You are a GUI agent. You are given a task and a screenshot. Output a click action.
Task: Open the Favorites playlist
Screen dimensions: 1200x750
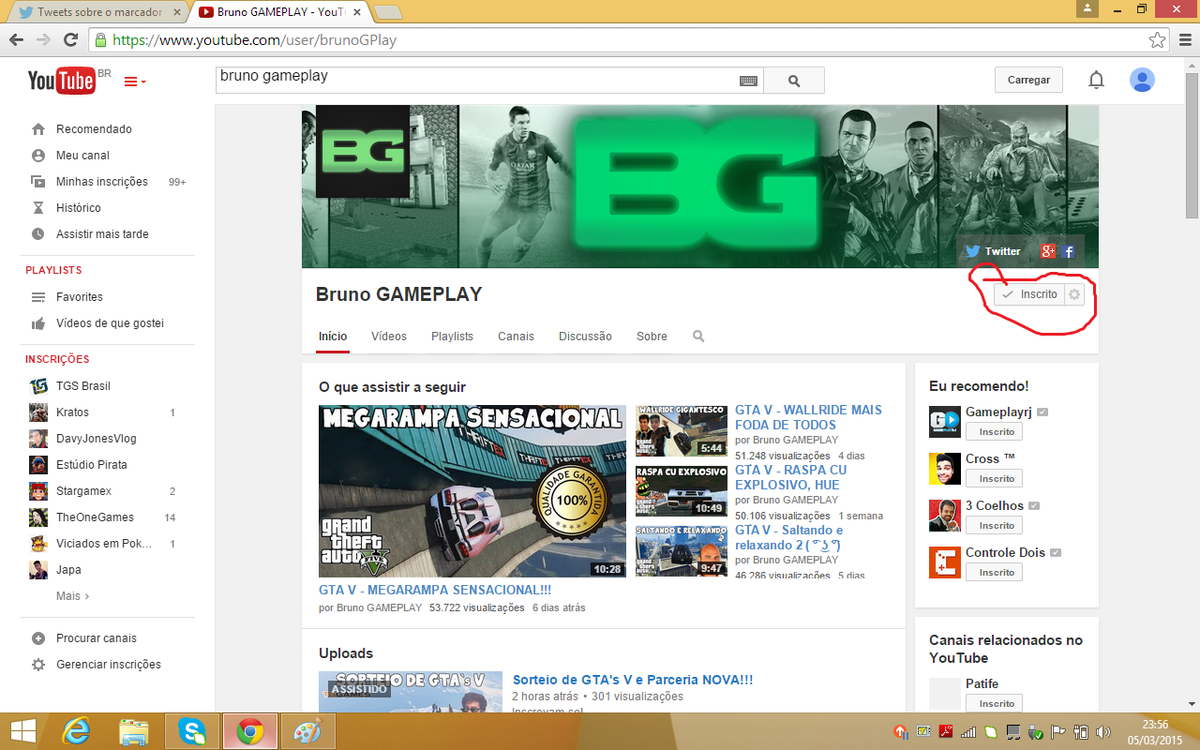click(79, 297)
